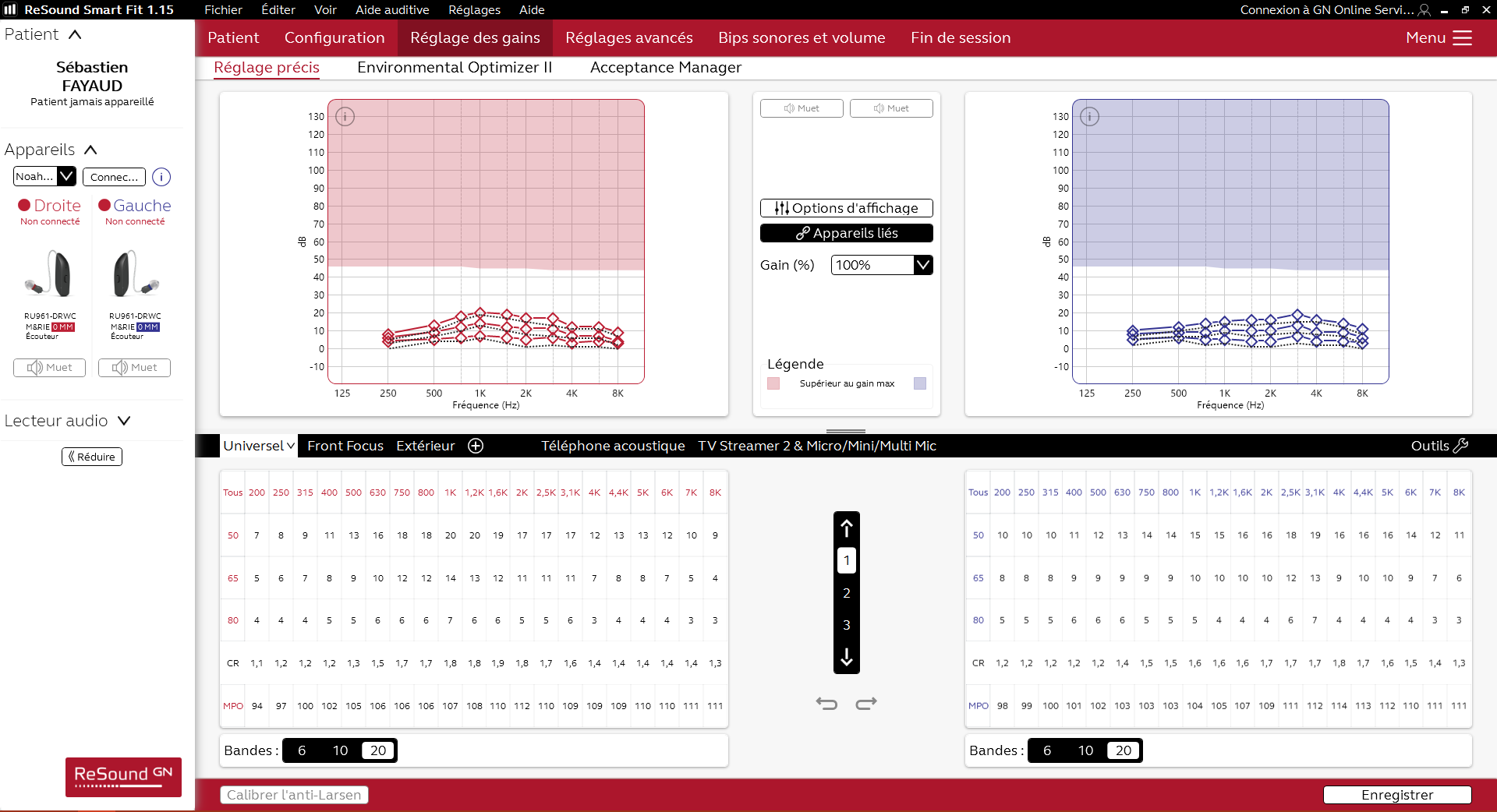Click the user account icon in title bar
Screen dimensions: 1497x812
(1424, 10)
